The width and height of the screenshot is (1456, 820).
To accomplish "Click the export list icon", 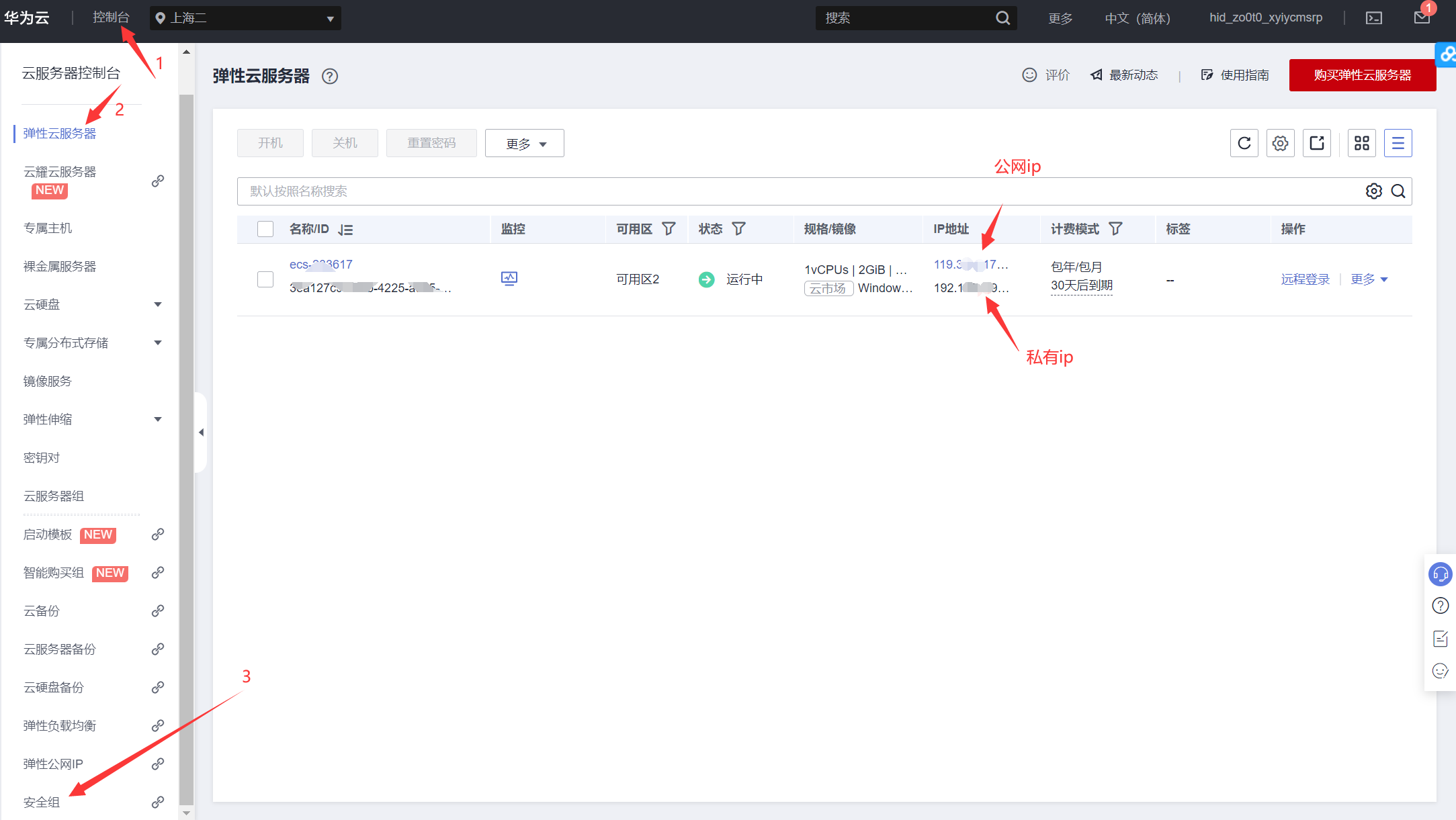I will click(1316, 143).
